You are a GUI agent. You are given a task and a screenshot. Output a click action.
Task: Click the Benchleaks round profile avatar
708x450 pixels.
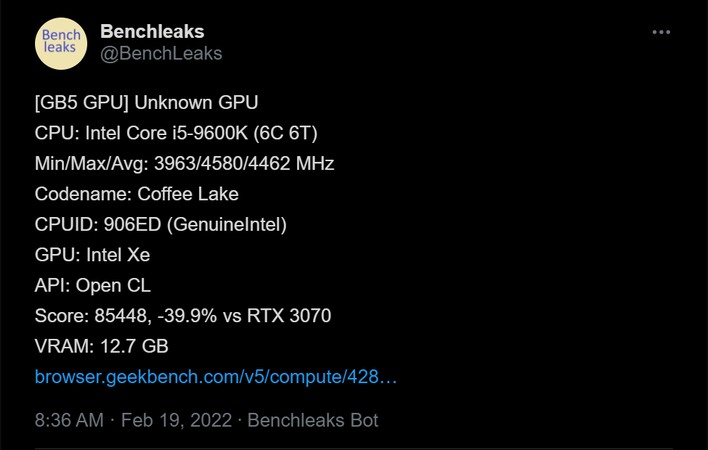61,43
